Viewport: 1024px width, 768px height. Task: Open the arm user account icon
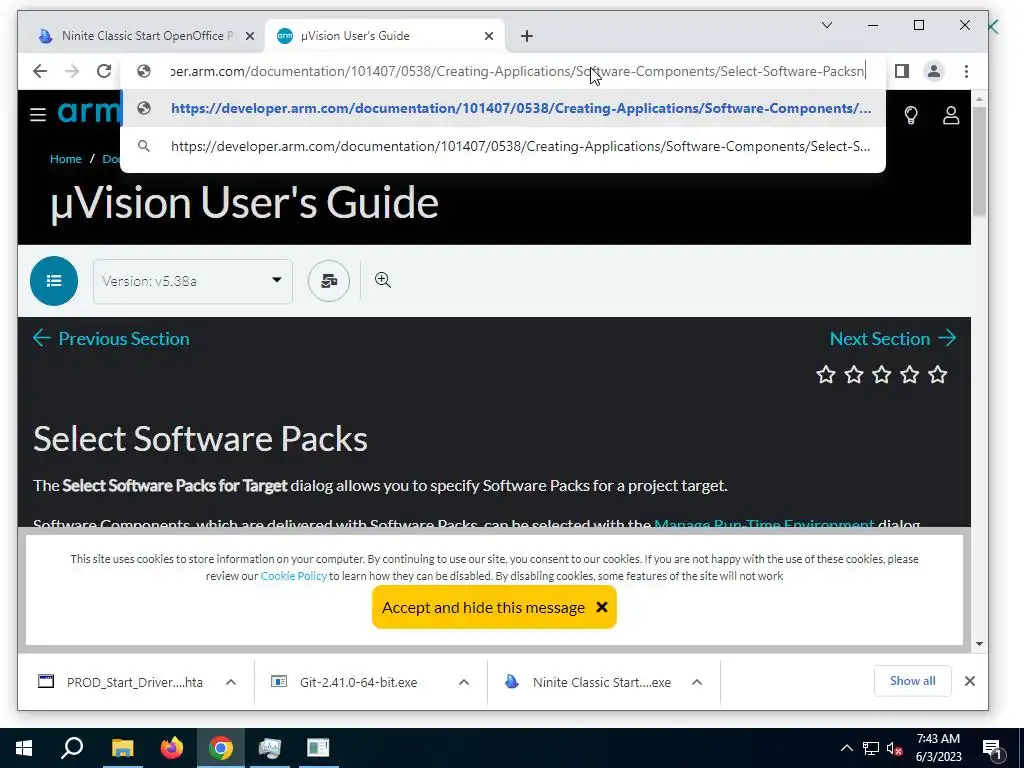[x=951, y=116]
